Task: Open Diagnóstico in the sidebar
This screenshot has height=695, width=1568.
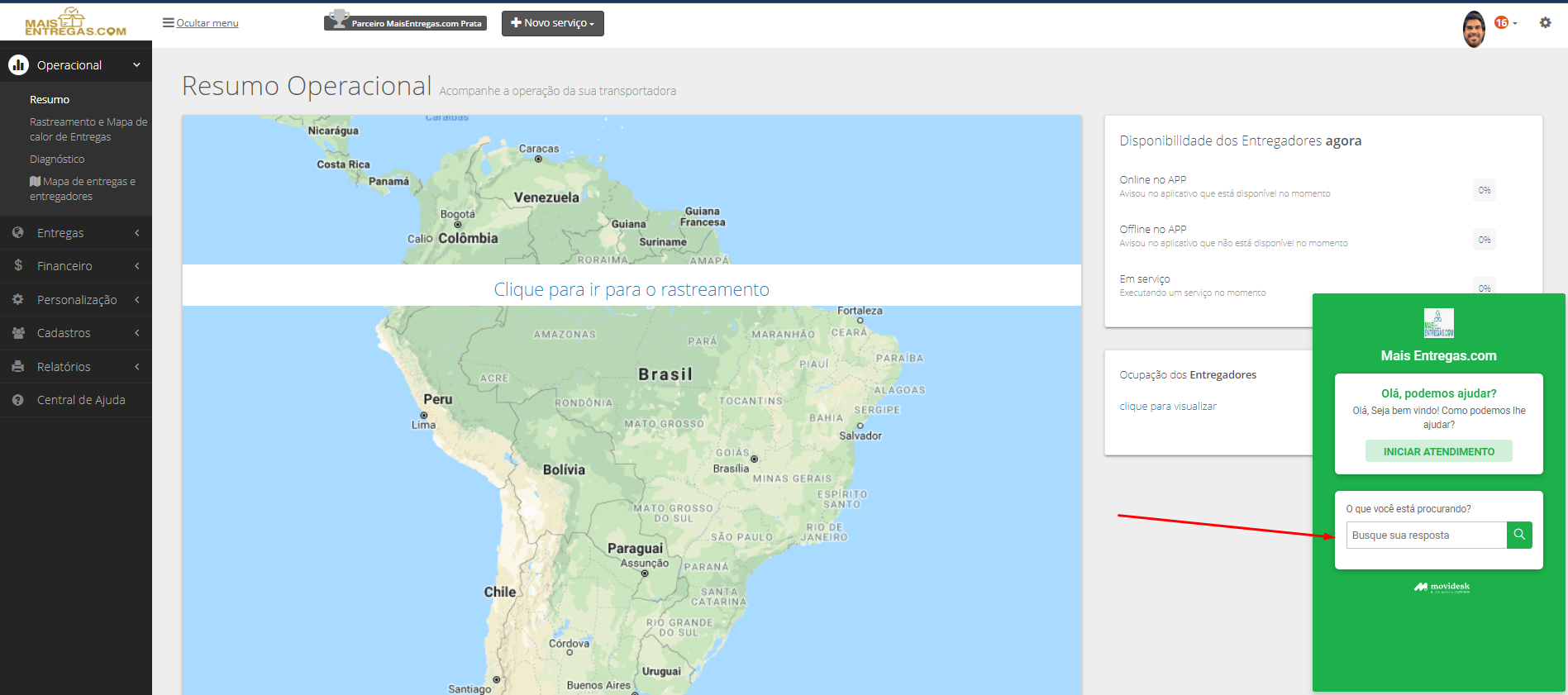Action: click(57, 159)
